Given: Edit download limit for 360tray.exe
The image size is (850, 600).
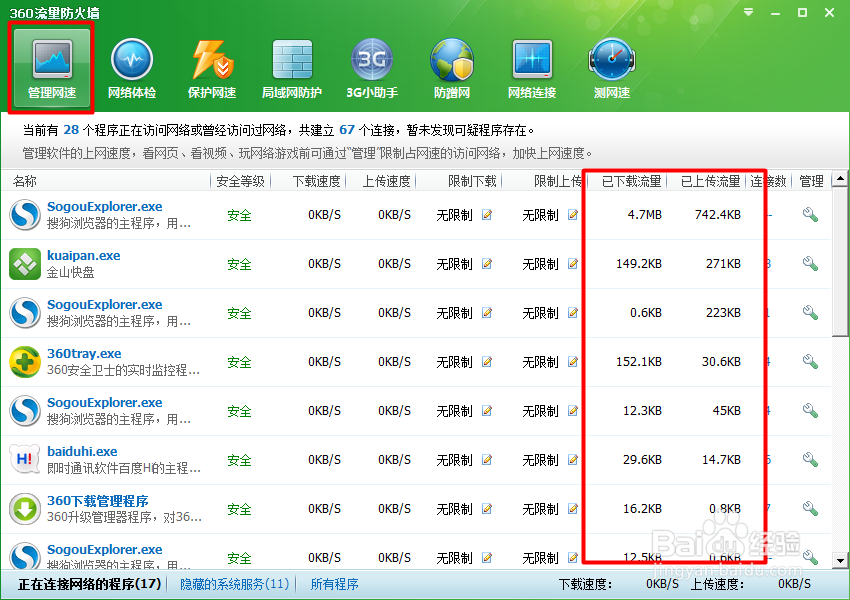Looking at the screenshot, I should pyautogui.click(x=487, y=362).
